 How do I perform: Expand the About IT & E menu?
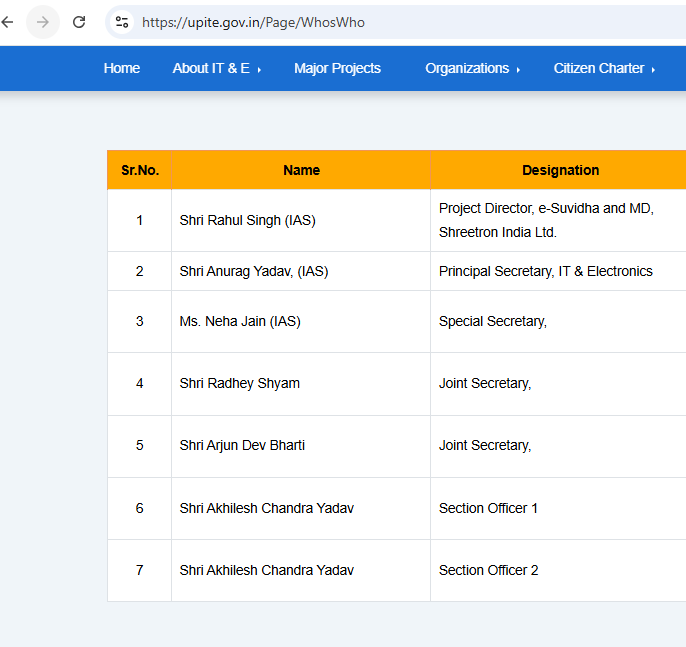217,68
